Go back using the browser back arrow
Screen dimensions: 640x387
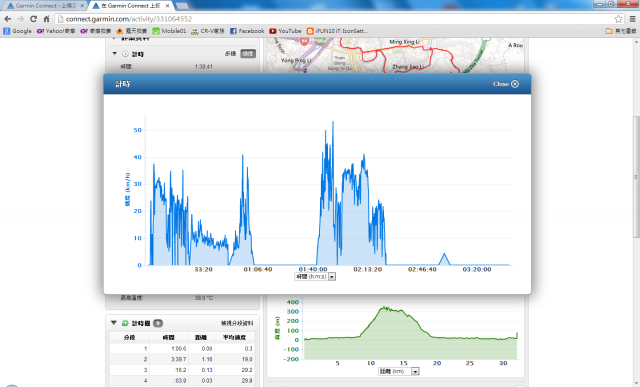coord(8,19)
